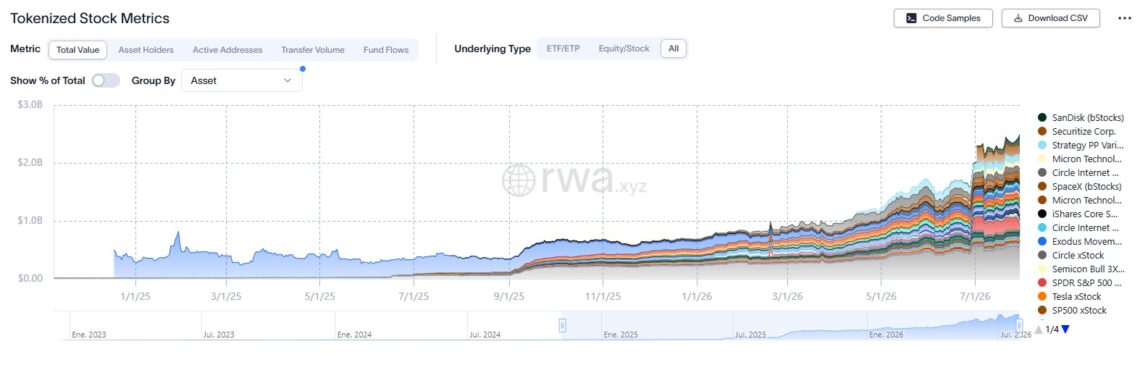Image resolution: width=1140 pixels, height=365 pixels.
Task: Click the Exodus Movement legend marker
Action: 1042,241
